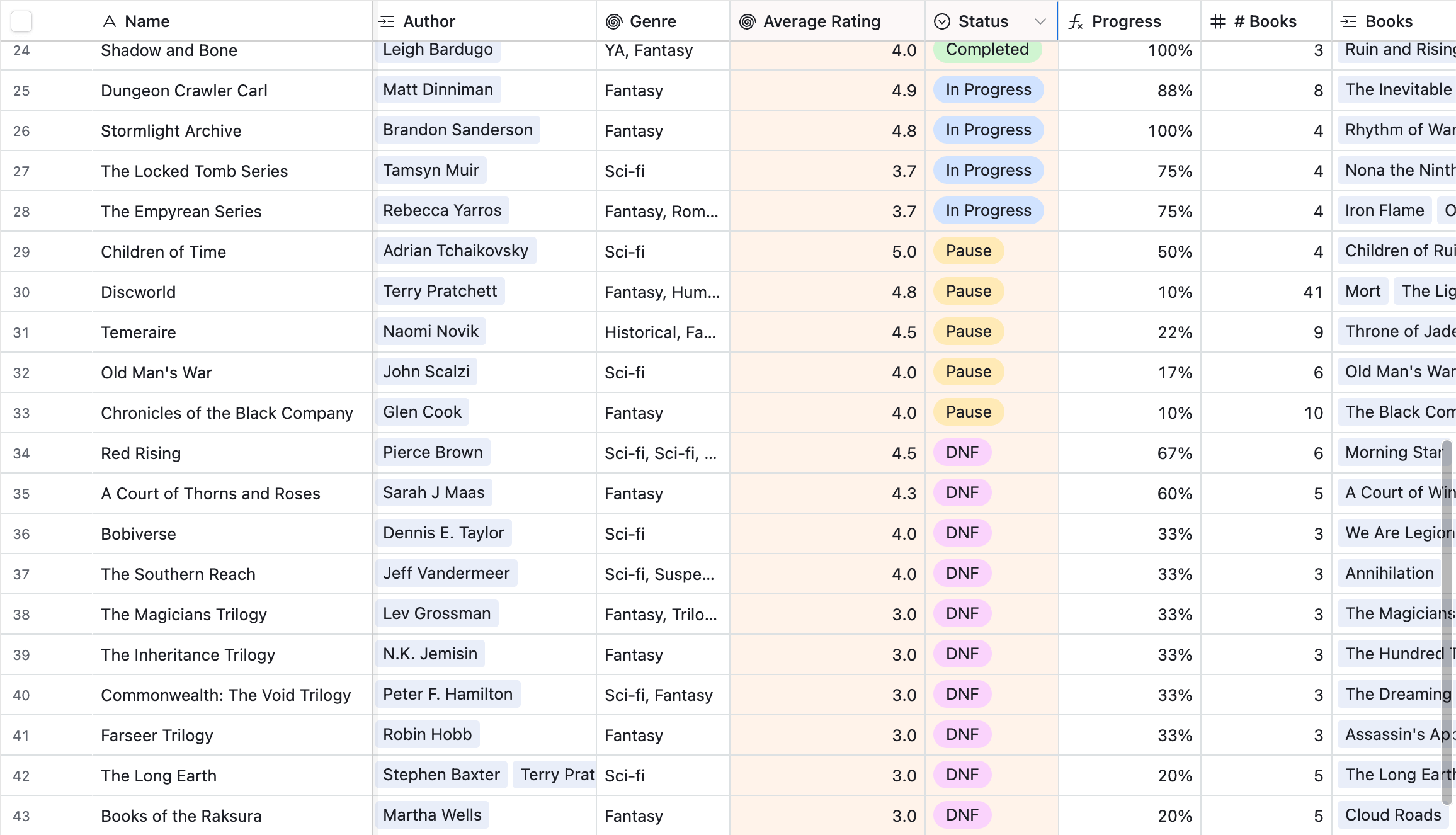Click the Iron Flame book chip

pyautogui.click(x=1384, y=210)
